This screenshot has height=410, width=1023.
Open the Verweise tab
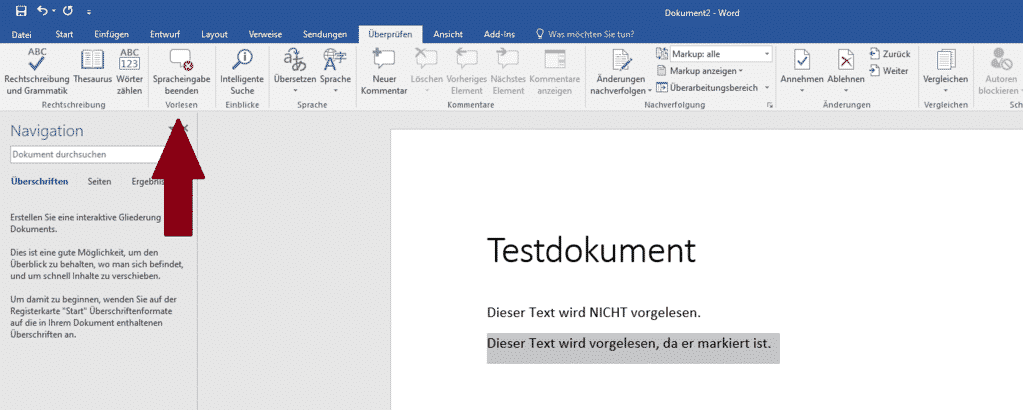tap(264, 35)
